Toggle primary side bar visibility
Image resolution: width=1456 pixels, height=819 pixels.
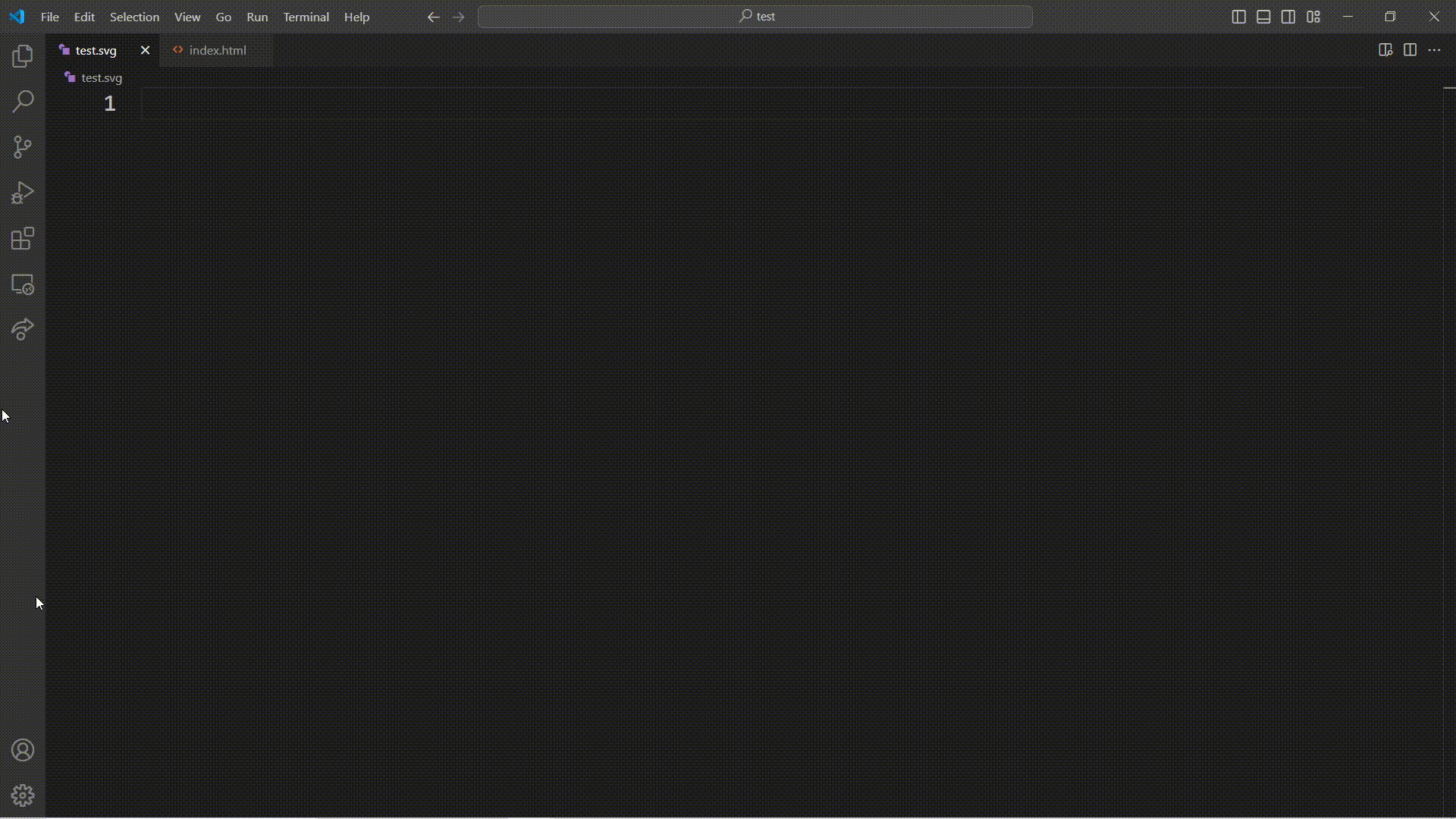(1238, 17)
